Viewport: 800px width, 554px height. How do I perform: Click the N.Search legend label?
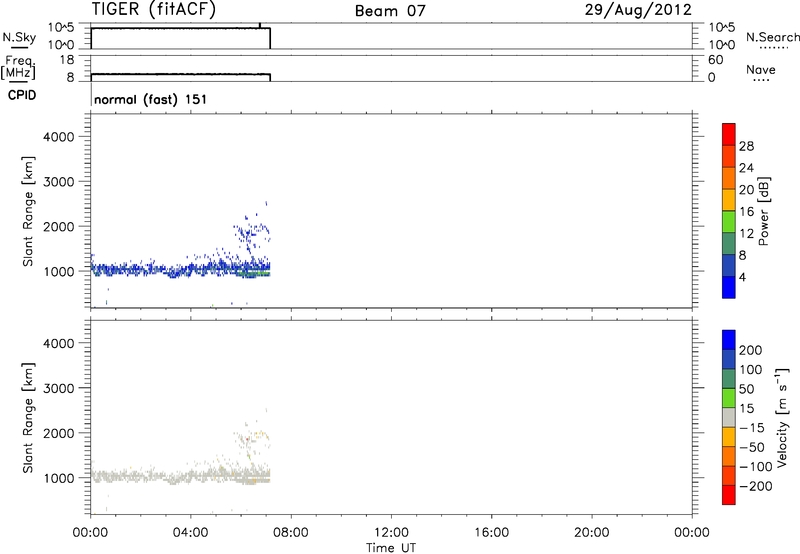(x=773, y=37)
